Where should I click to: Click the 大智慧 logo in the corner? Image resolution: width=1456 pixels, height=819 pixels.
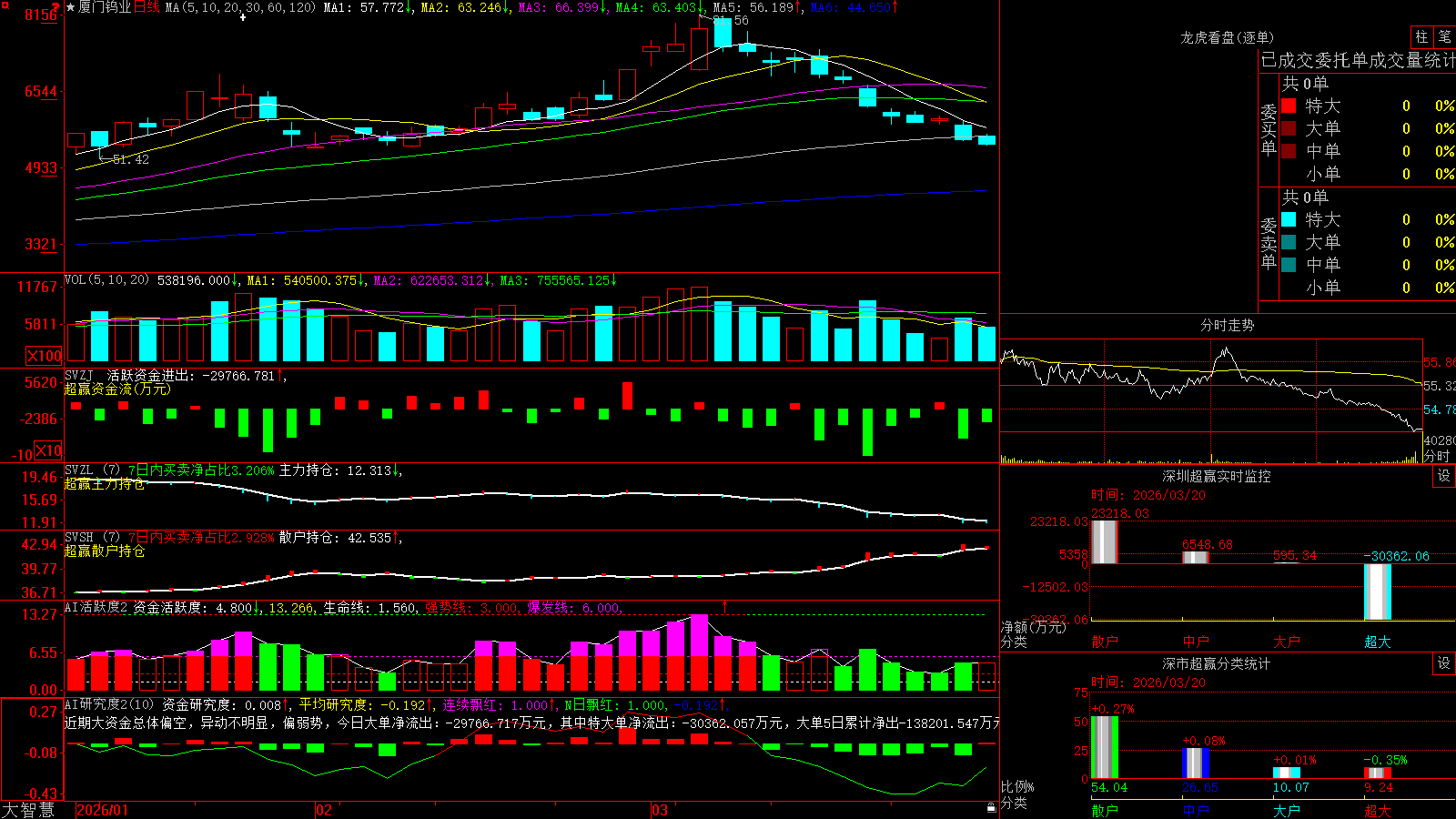pos(28,810)
